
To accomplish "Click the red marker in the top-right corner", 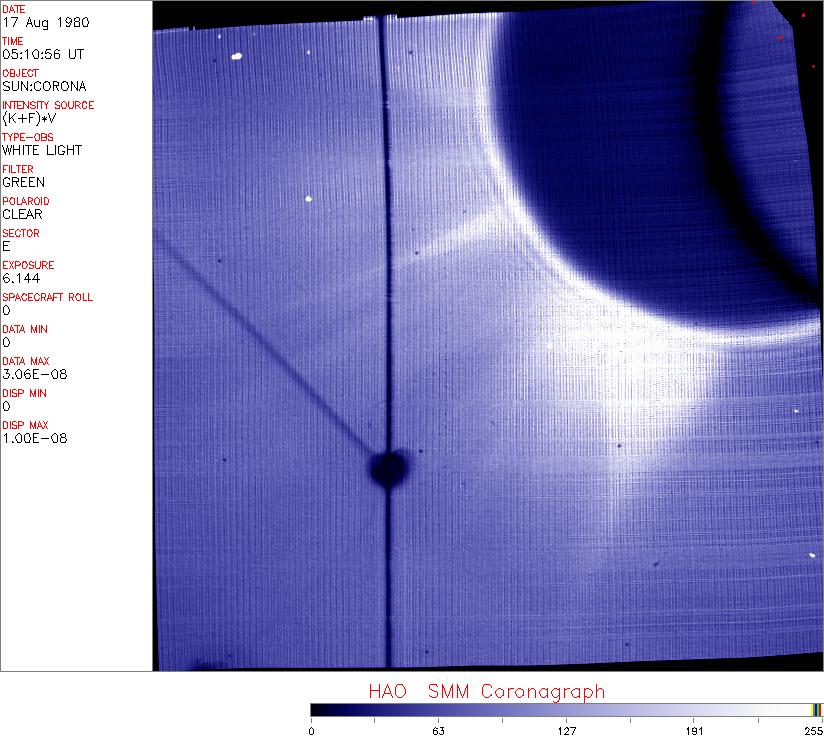I will tap(803, 15).
